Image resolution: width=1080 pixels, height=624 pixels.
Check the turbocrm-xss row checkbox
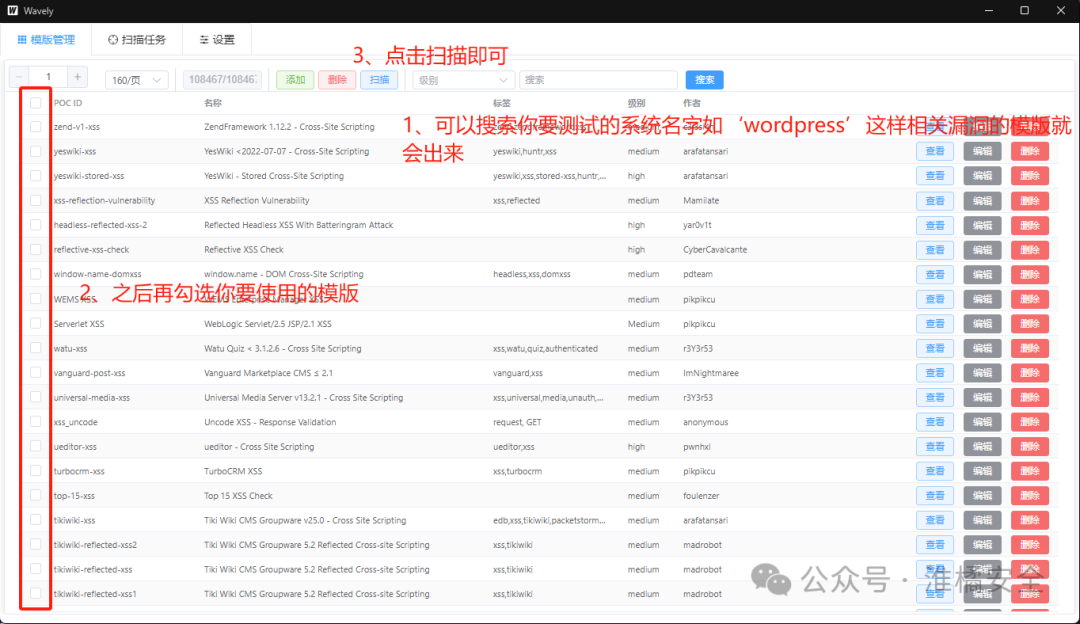click(x=36, y=471)
